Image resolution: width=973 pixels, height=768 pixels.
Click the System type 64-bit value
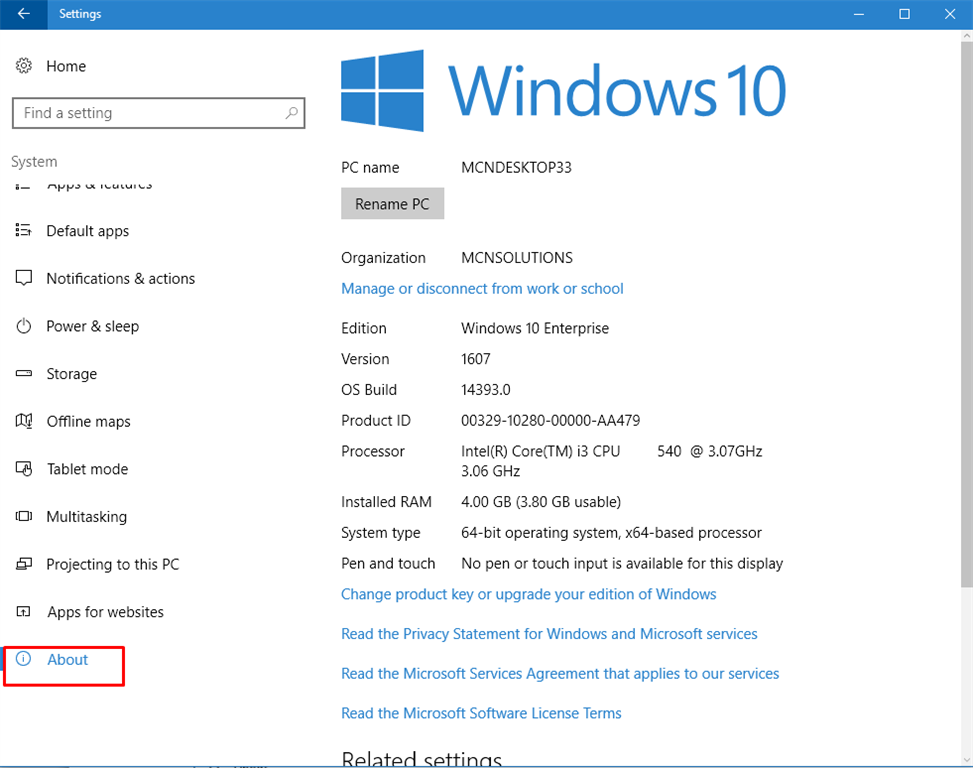[x=611, y=533]
